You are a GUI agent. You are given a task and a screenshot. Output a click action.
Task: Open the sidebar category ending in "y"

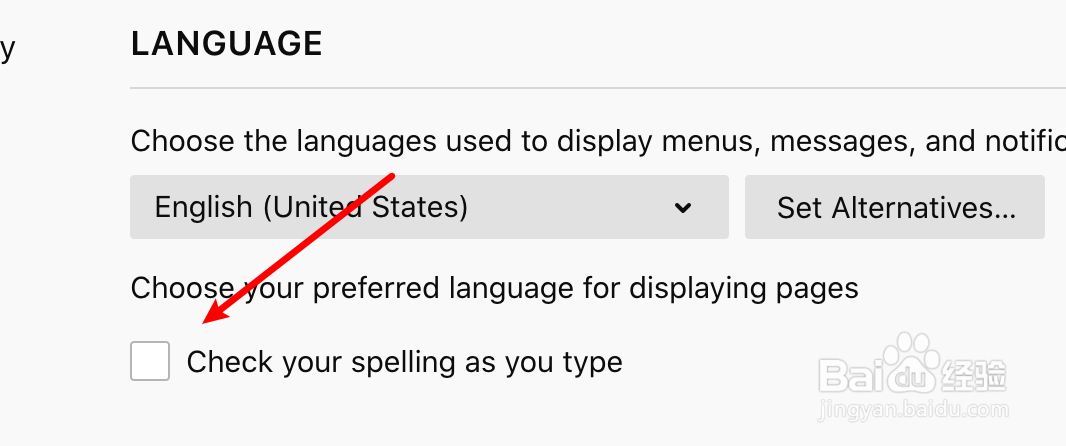[7, 49]
